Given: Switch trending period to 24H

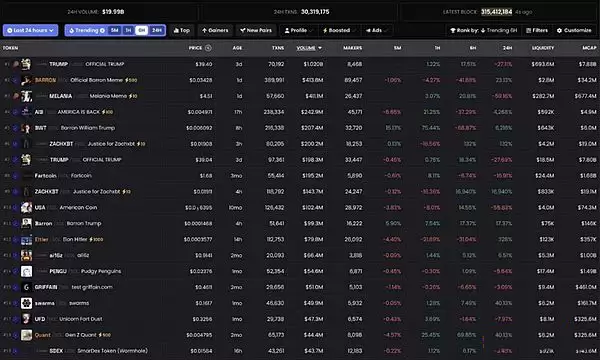Looking at the screenshot, I should (157, 30).
